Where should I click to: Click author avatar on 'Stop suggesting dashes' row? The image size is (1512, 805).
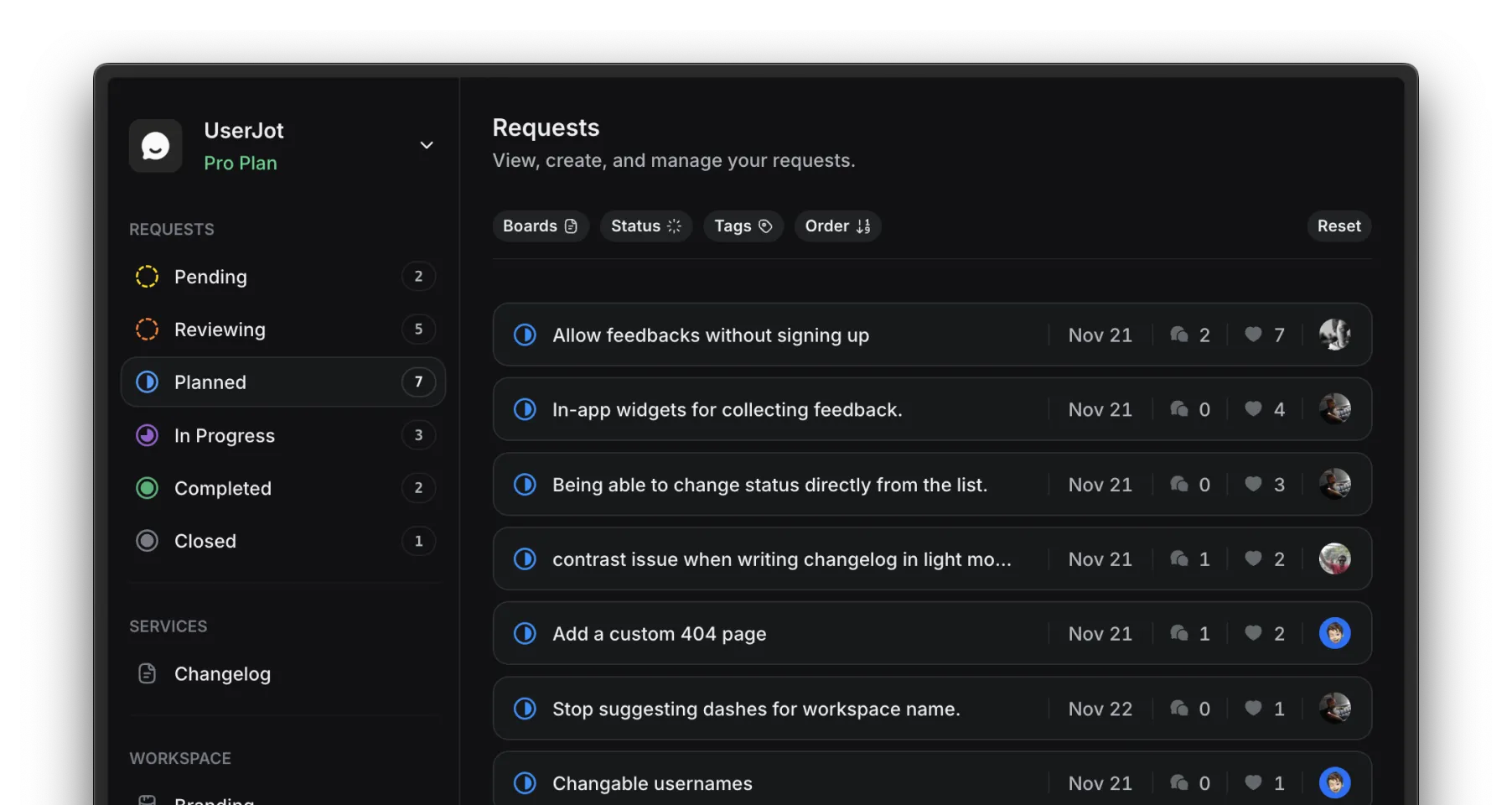click(x=1335, y=709)
